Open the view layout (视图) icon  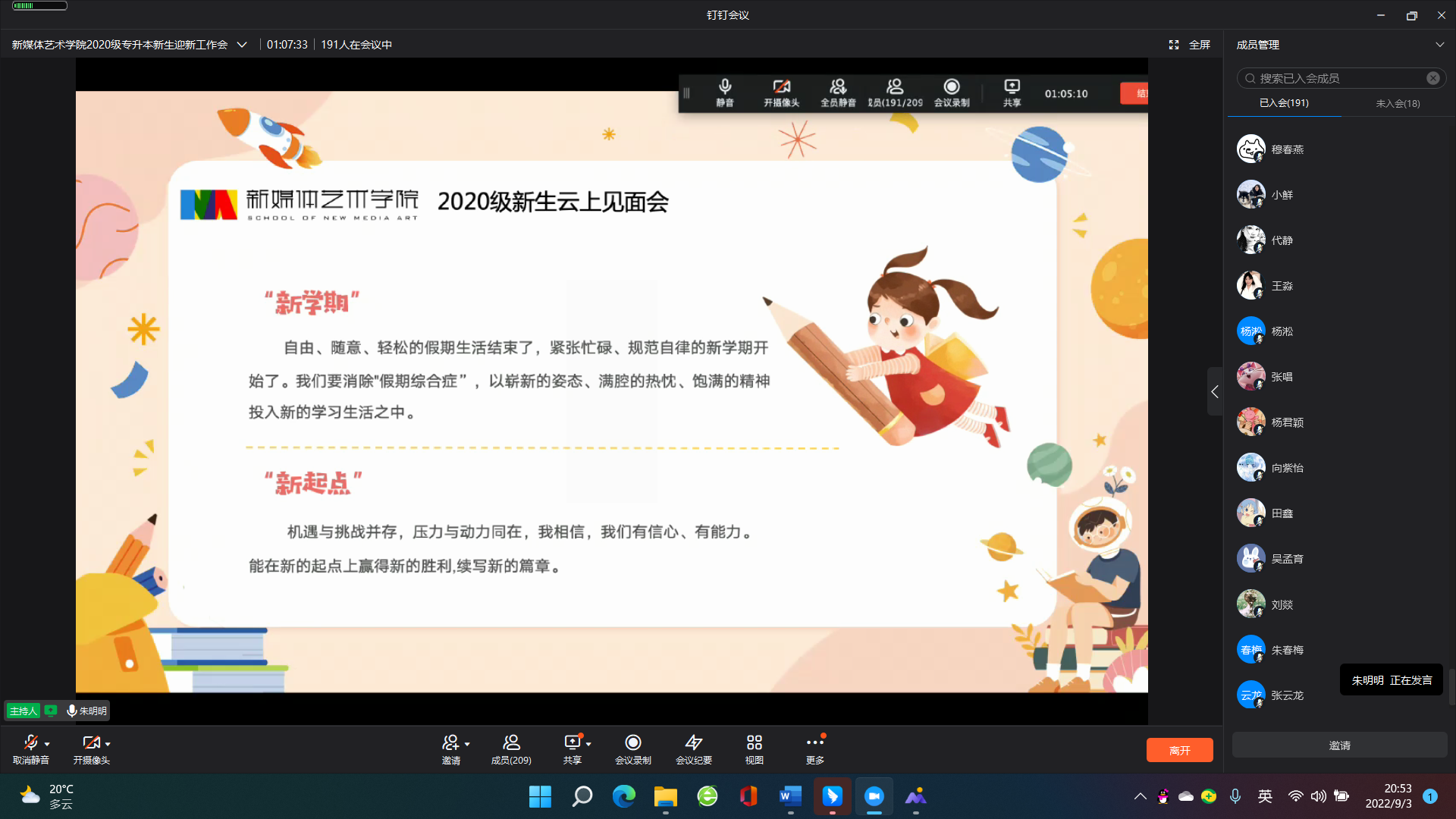[754, 742]
